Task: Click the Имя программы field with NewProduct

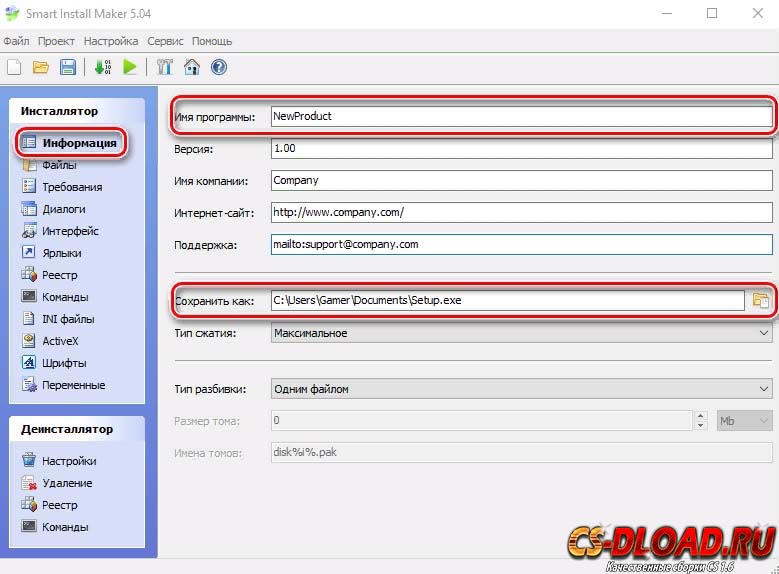Action: (522, 116)
